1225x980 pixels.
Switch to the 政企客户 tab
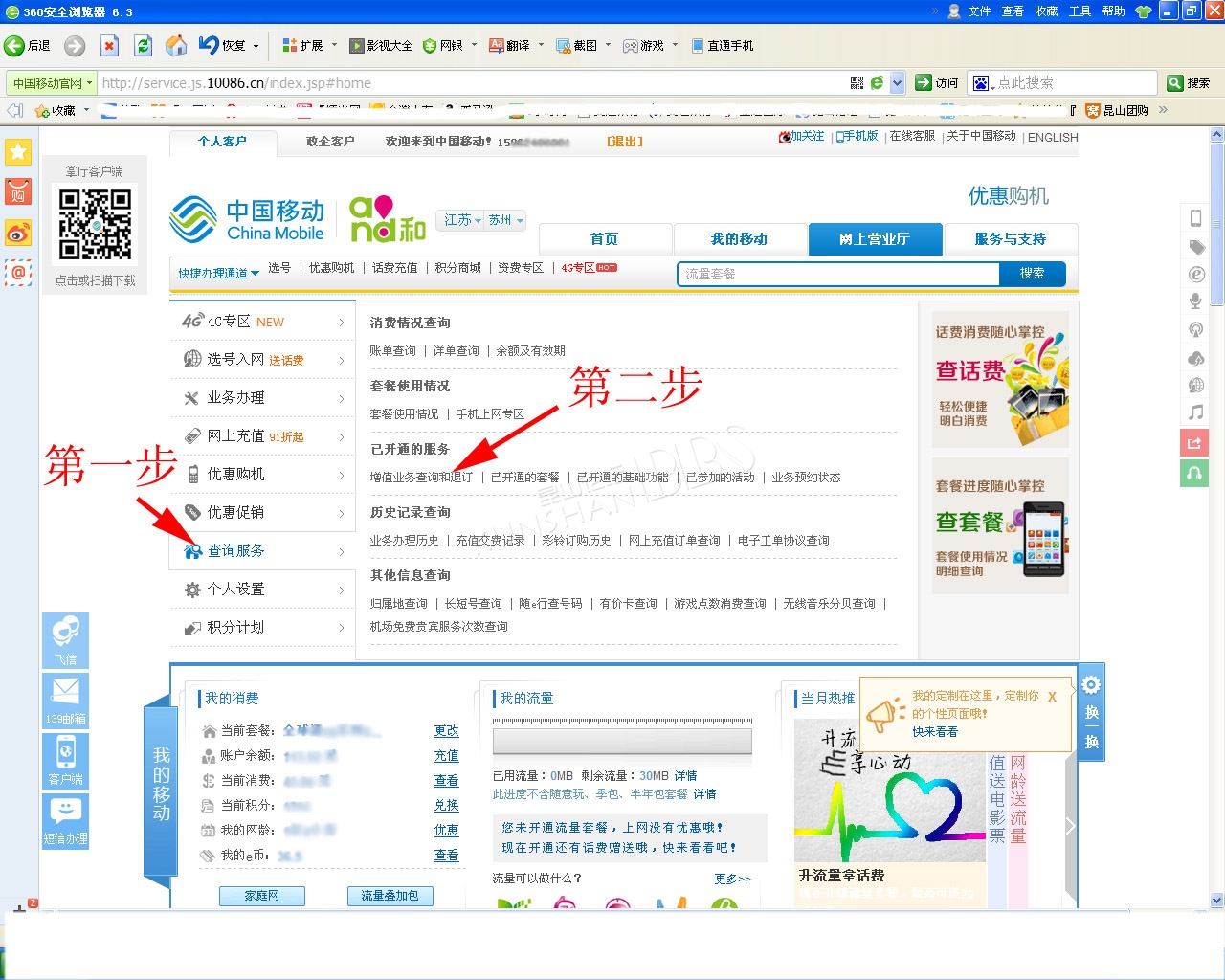(330, 142)
